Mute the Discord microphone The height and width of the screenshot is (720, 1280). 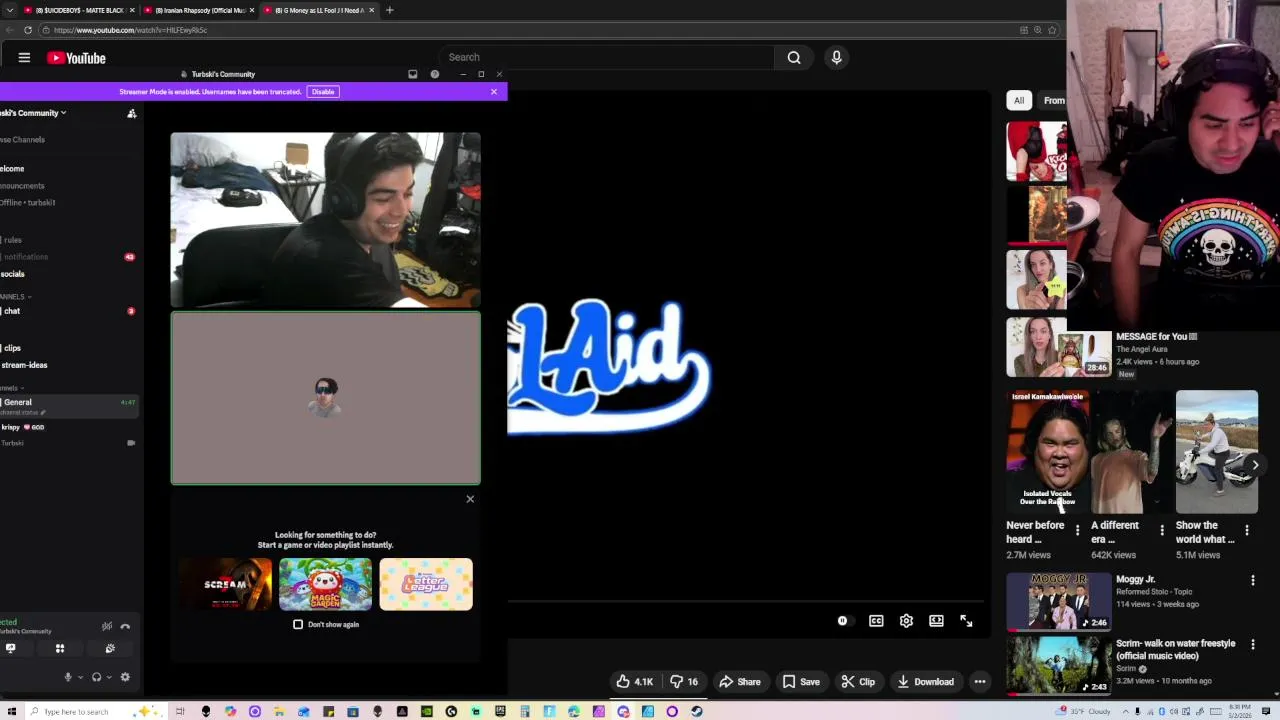68,677
